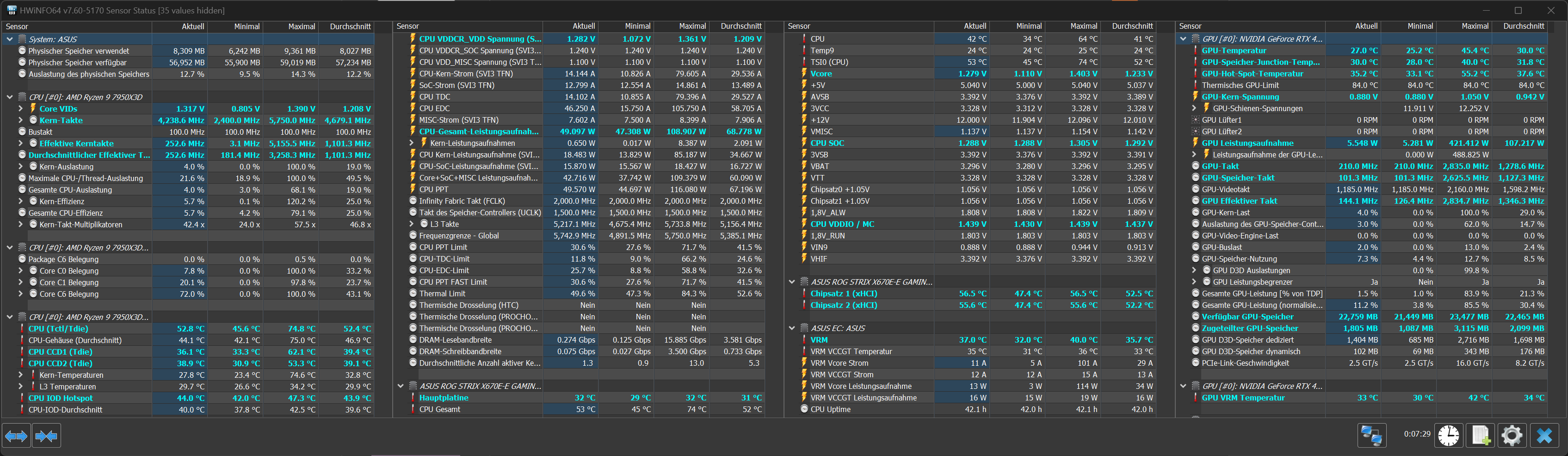Click the lightning icon beside +12V
The width and height of the screenshot is (1568, 456).
(x=804, y=120)
